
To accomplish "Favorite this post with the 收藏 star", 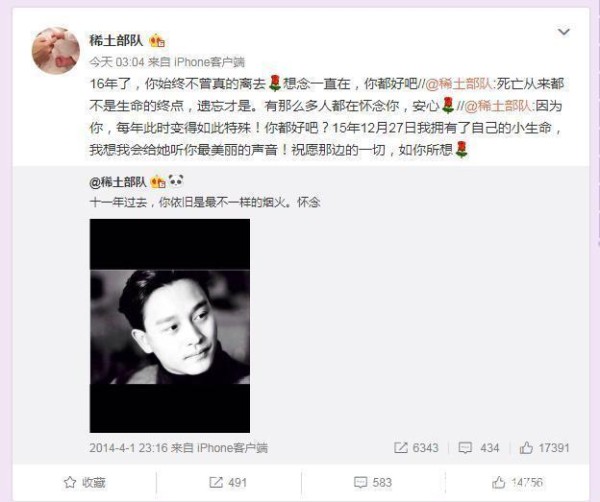I will click(85, 482).
